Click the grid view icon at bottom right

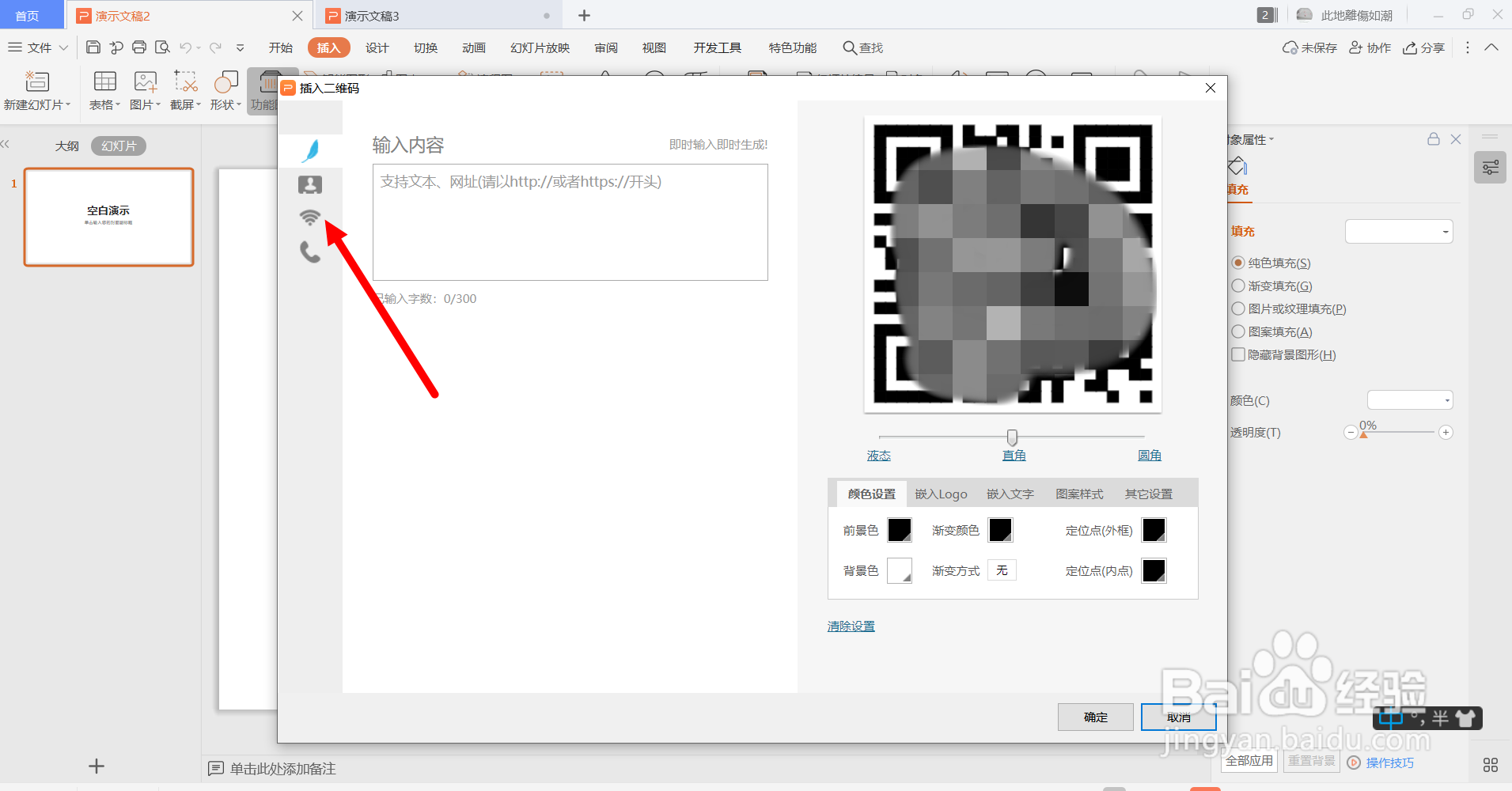coord(1490,765)
